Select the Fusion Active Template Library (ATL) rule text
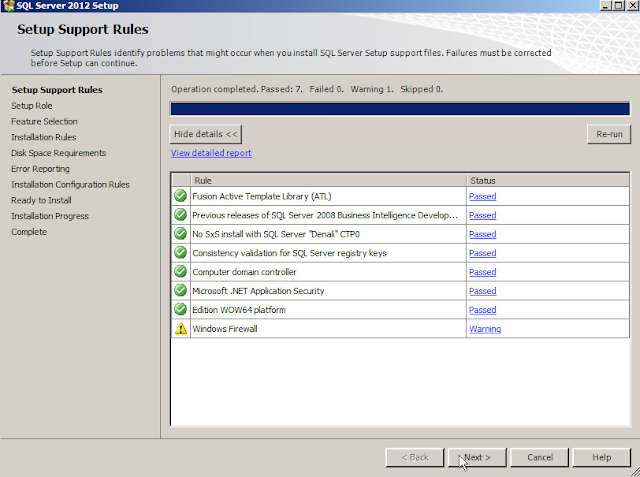This screenshot has height=477, width=640. [x=262, y=196]
